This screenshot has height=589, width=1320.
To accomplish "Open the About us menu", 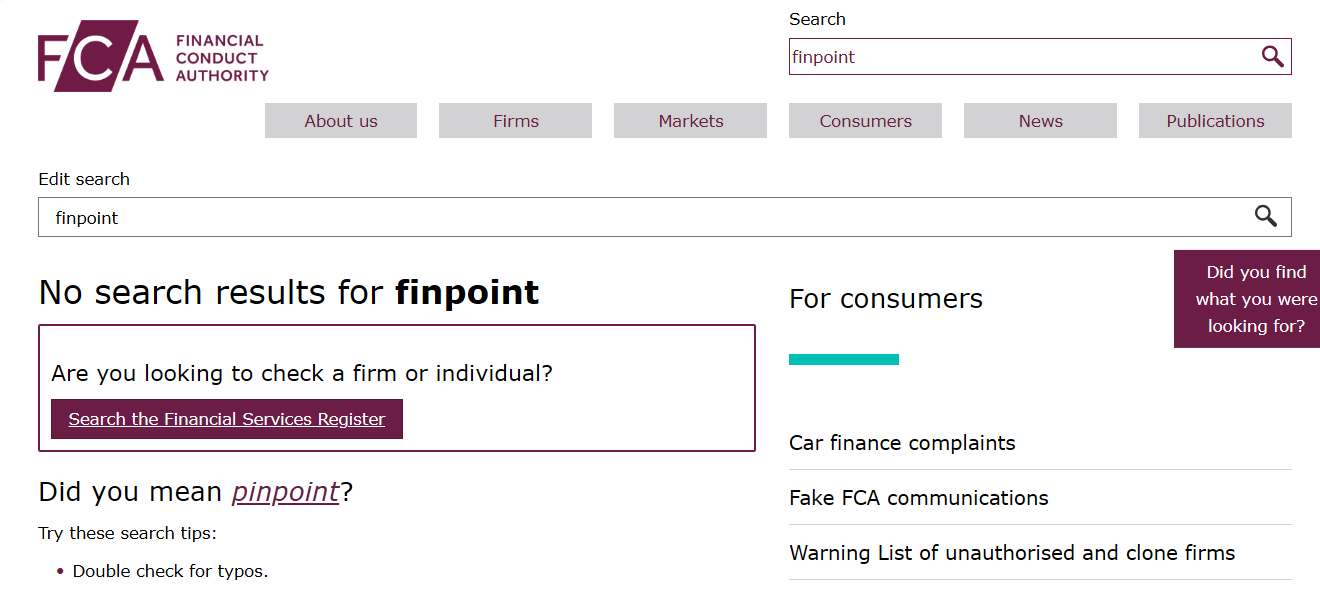I will 340,120.
